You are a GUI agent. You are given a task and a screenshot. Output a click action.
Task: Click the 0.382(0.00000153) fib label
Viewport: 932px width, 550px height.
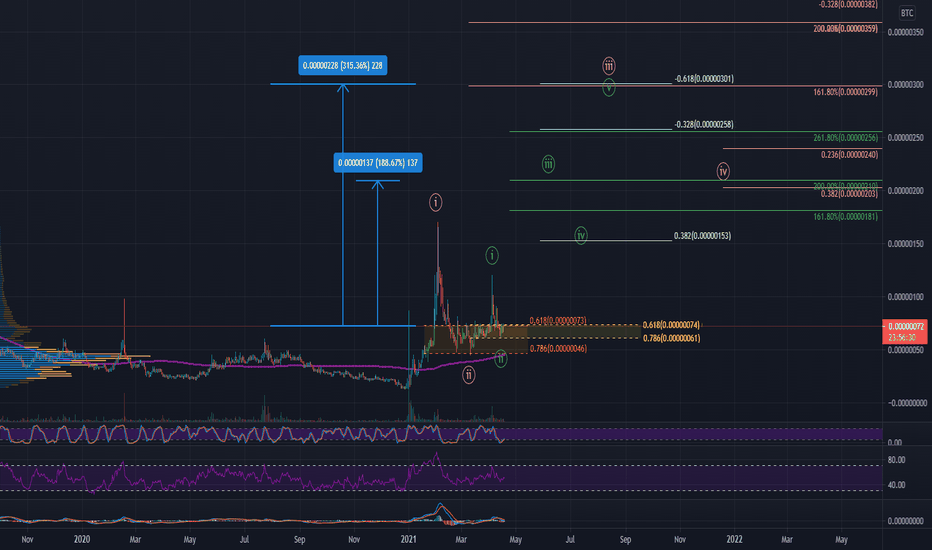click(703, 236)
